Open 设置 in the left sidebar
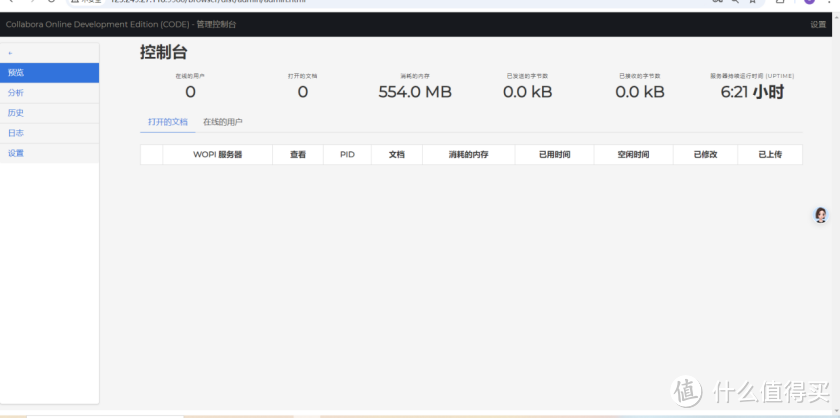This screenshot has width=840, height=418. coord(49,153)
